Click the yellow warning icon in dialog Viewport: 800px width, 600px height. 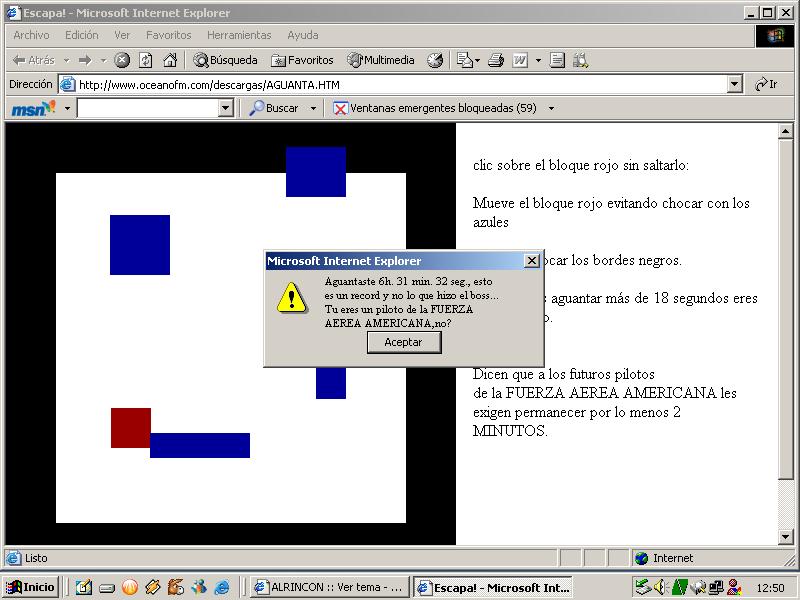pyautogui.click(x=291, y=297)
